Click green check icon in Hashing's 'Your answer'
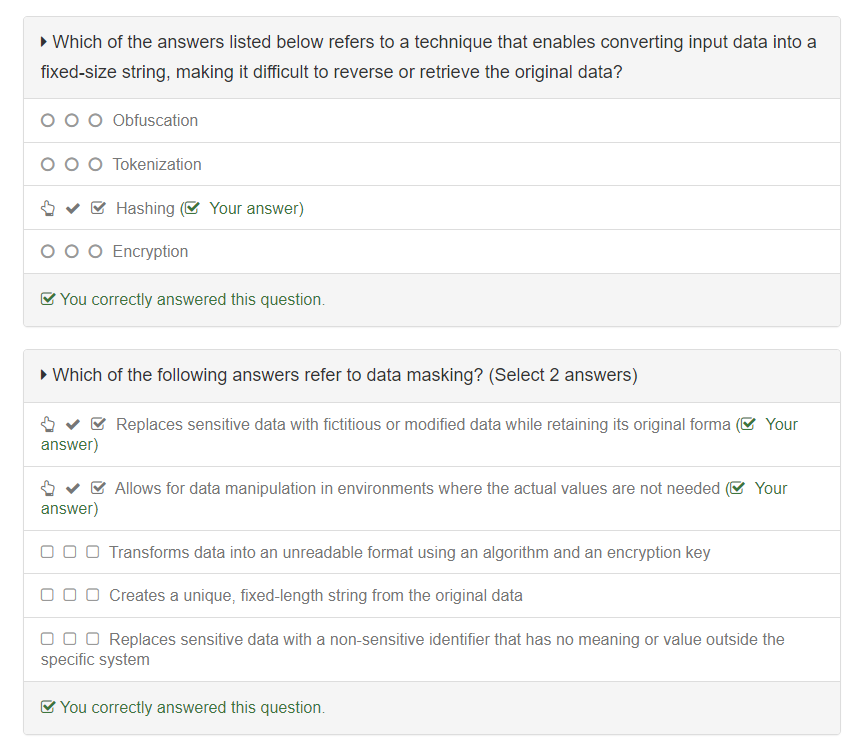Screen dimensions: 855x746 coord(192,208)
